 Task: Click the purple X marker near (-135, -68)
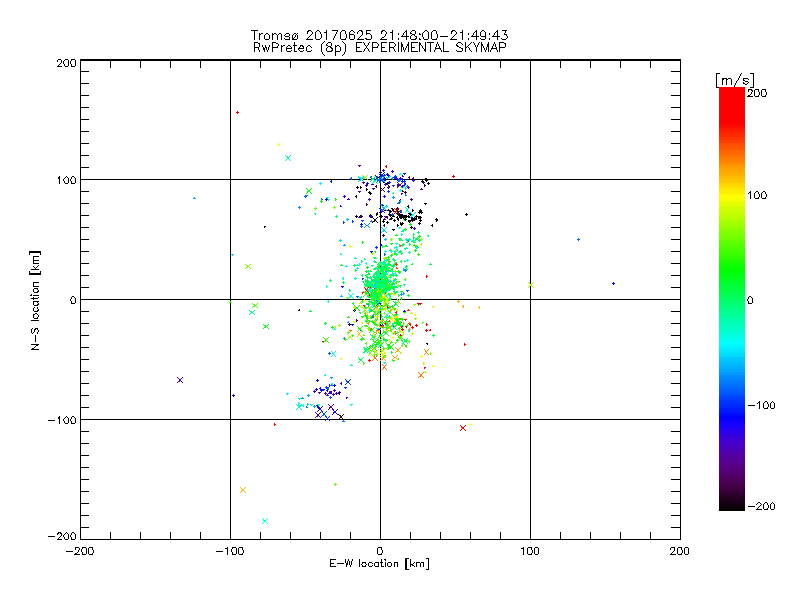click(x=180, y=380)
